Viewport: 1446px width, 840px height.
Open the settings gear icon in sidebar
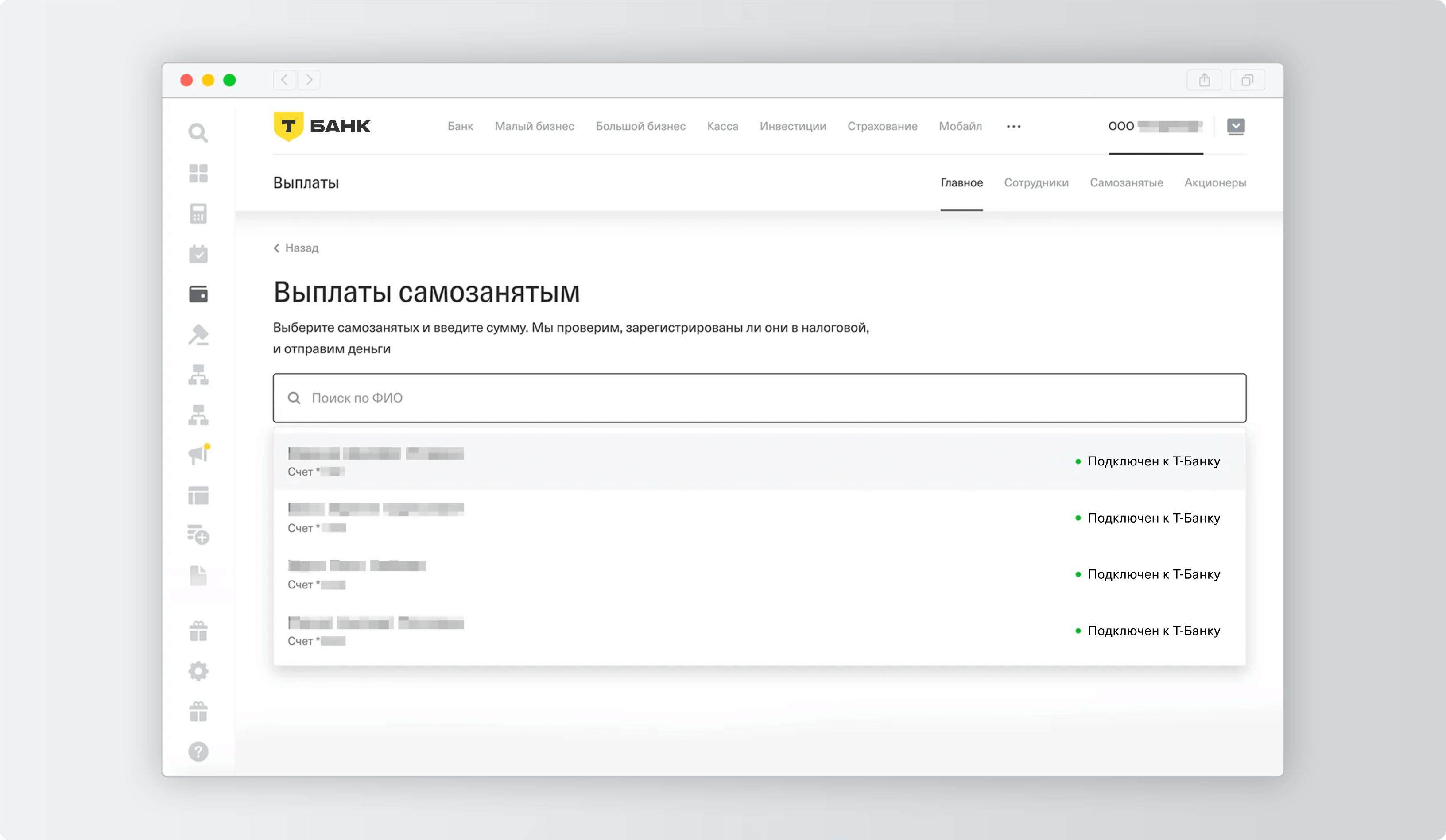point(198,671)
